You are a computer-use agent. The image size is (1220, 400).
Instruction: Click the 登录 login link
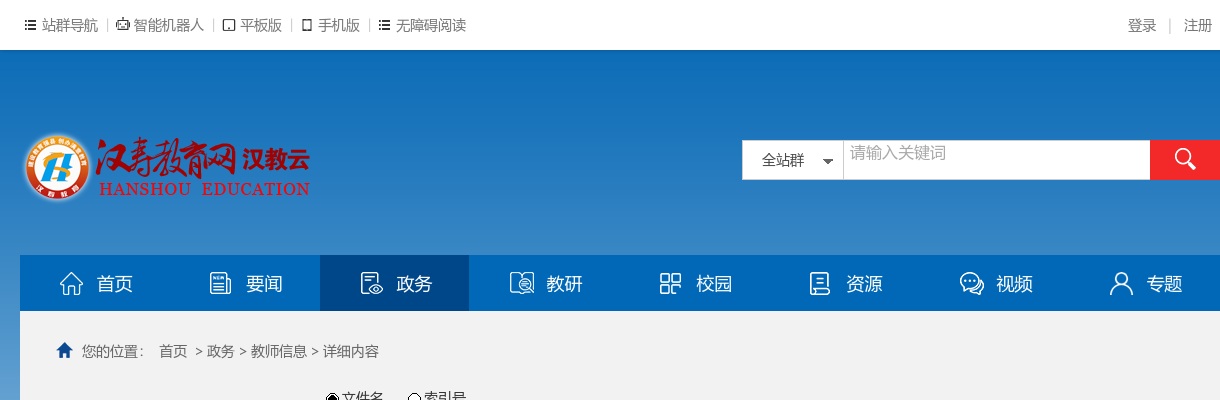pos(1142,26)
